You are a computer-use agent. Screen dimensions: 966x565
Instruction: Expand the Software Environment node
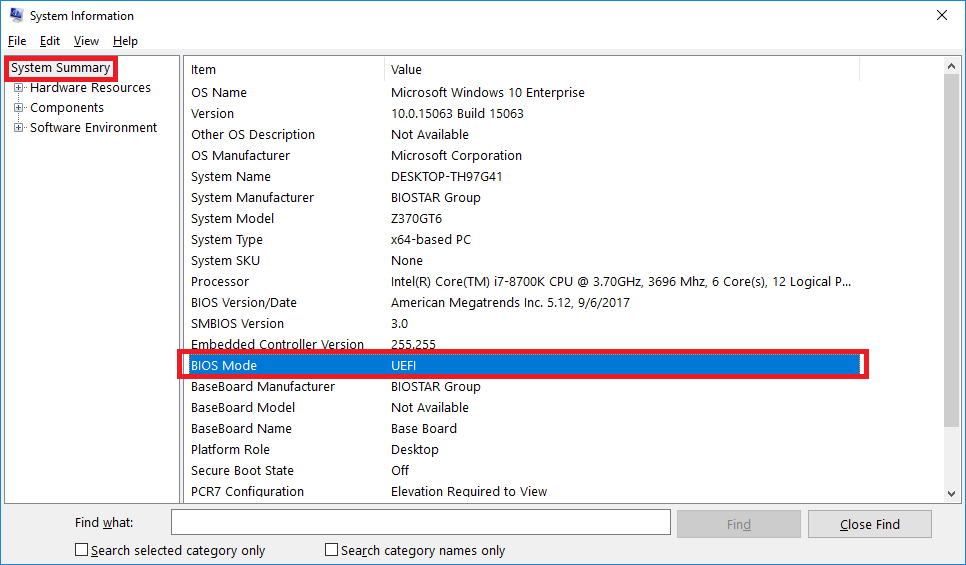(18, 128)
